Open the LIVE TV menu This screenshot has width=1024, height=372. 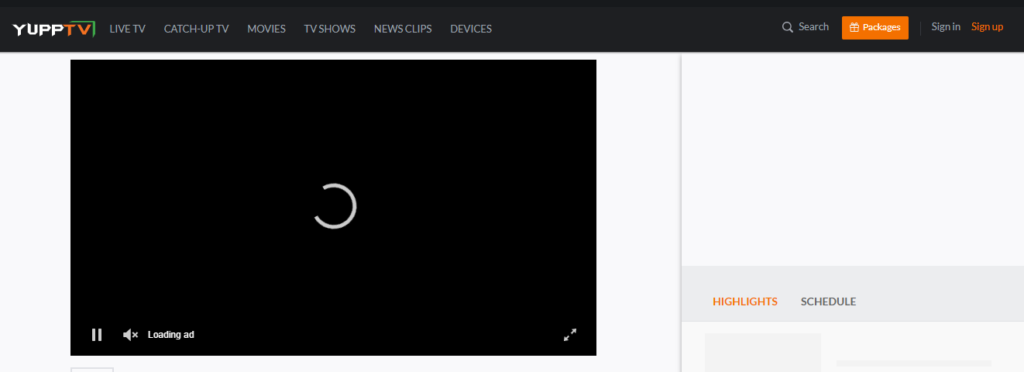[127, 29]
